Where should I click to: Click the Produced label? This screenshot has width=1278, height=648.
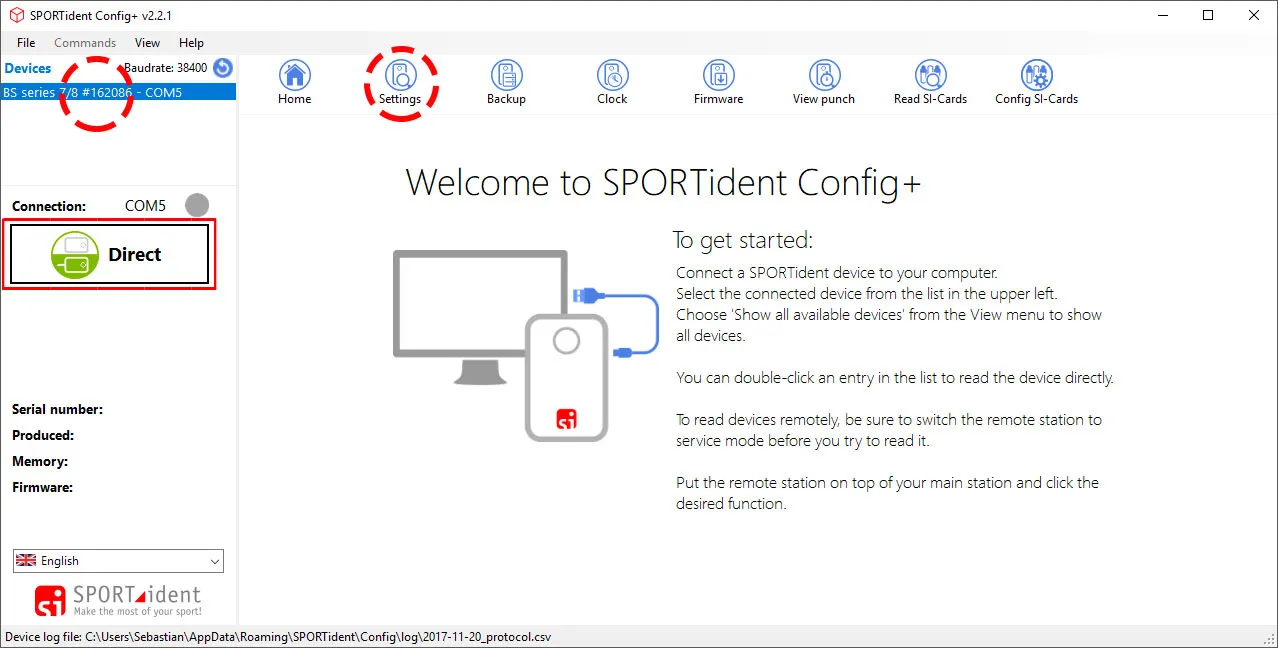[43, 435]
